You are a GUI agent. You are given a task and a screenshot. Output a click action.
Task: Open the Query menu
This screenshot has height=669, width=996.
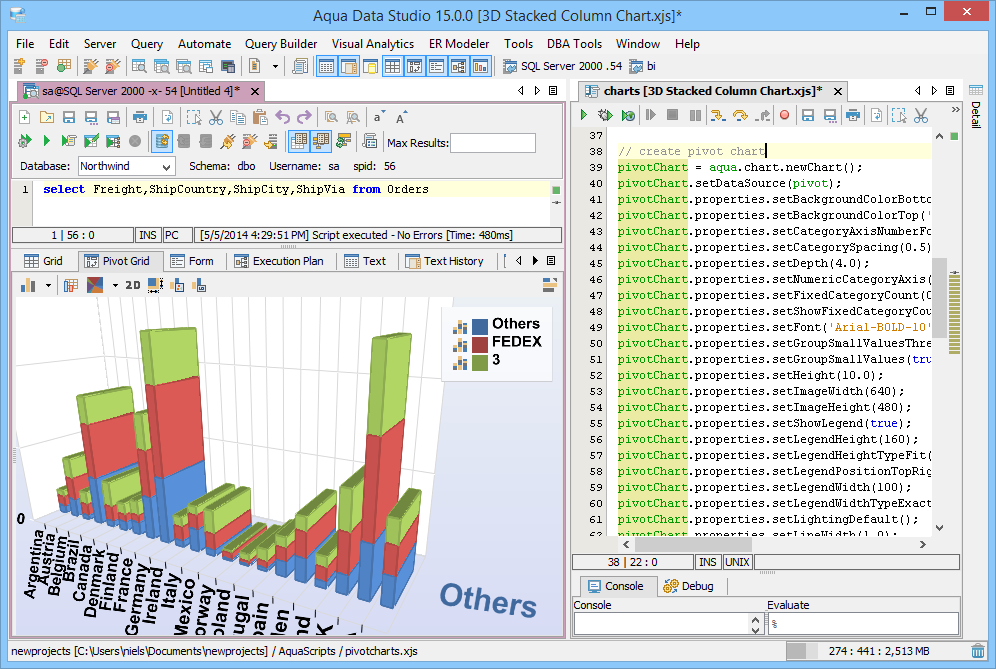point(147,44)
